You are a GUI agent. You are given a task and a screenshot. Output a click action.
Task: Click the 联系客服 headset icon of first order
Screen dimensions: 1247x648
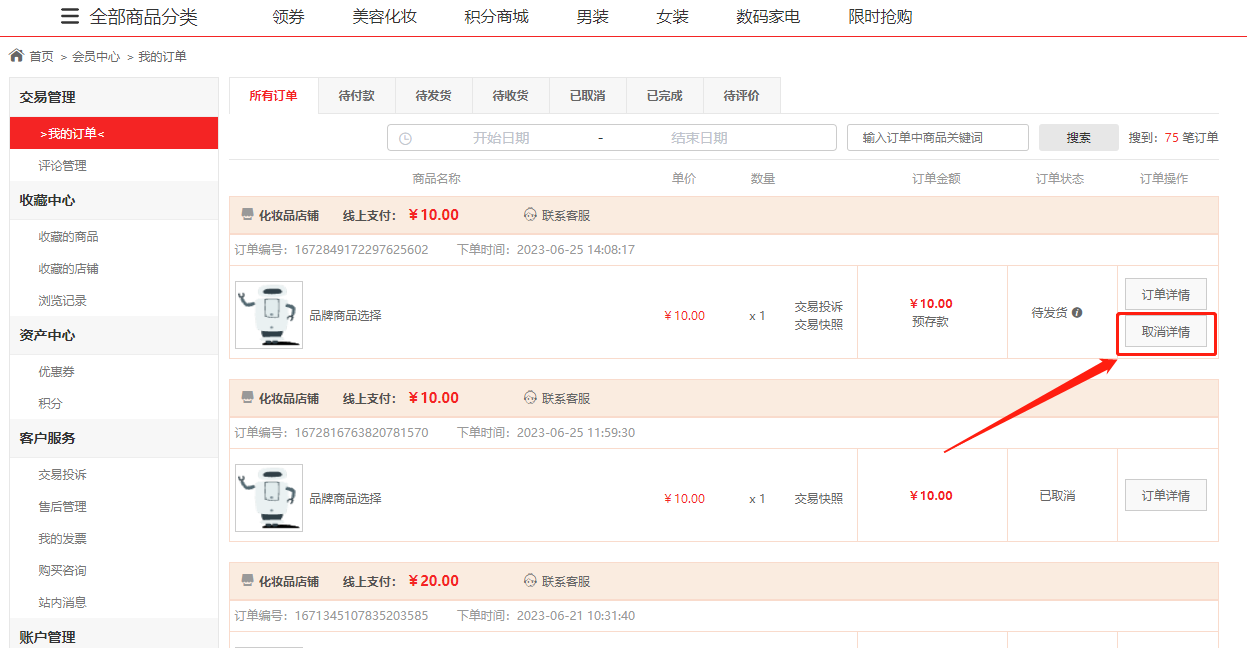pos(530,215)
